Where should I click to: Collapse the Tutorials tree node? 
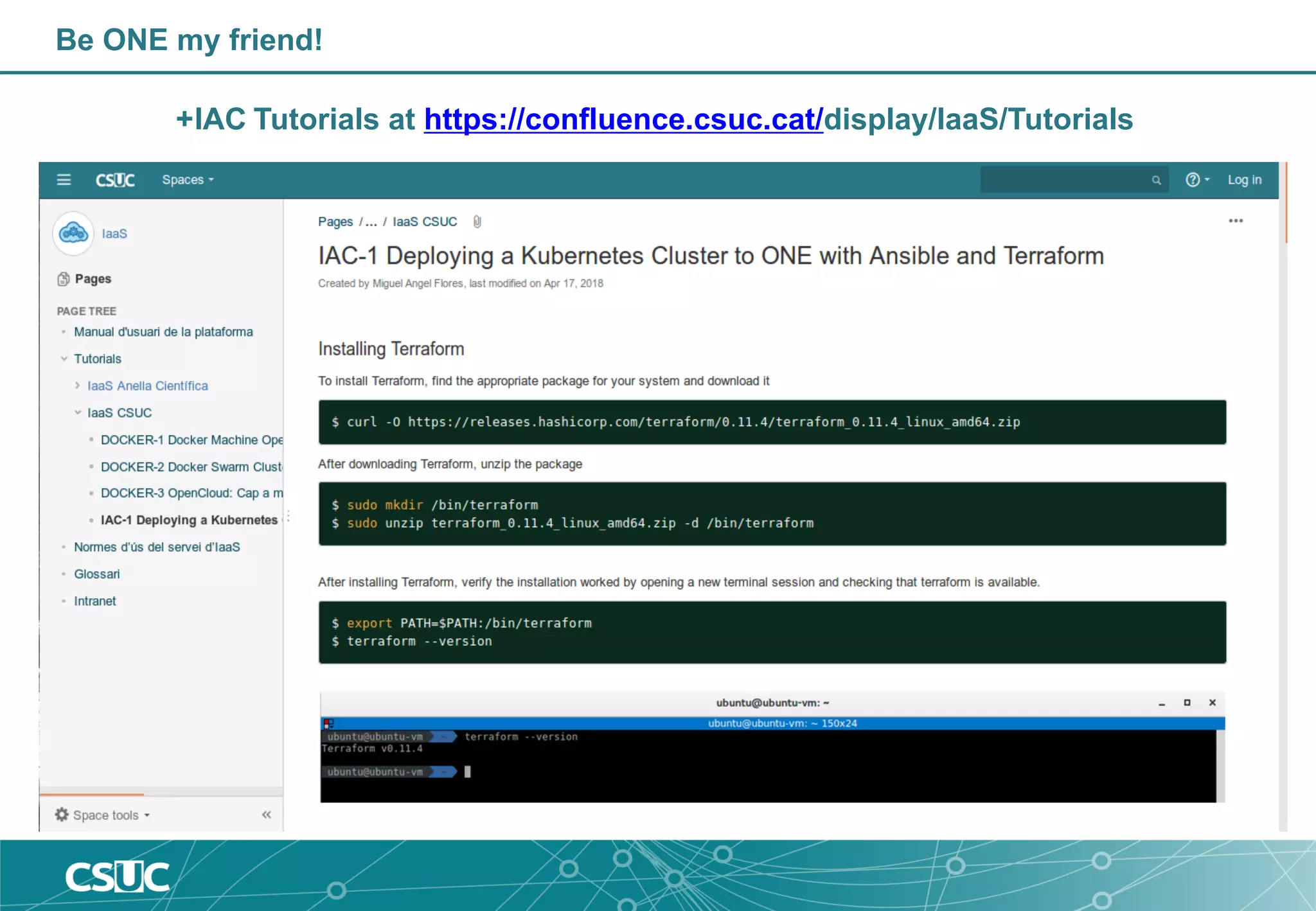pyautogui.click(x=64, y=358)
